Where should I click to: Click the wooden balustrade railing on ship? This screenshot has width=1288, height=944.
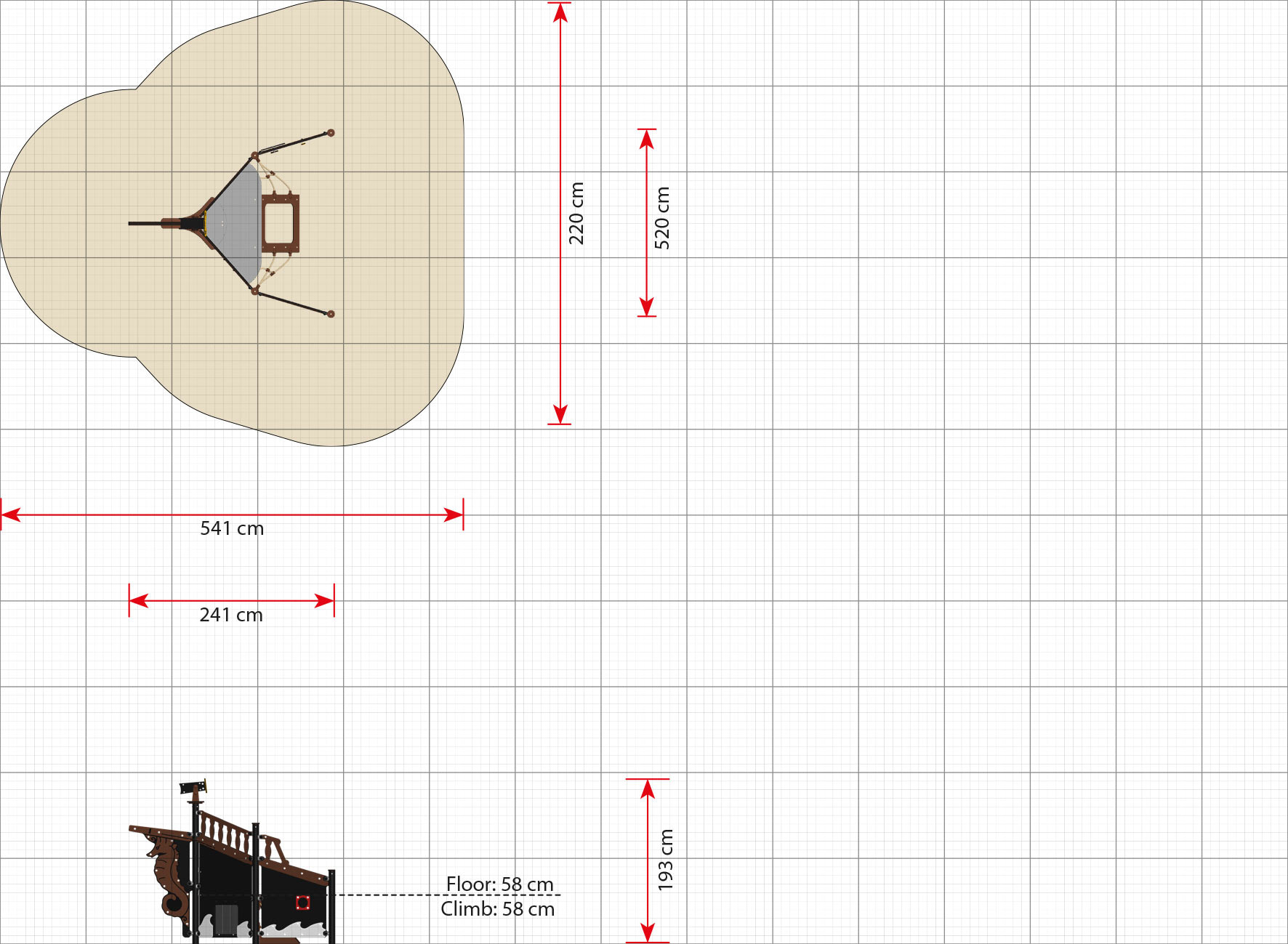point(225,833)
